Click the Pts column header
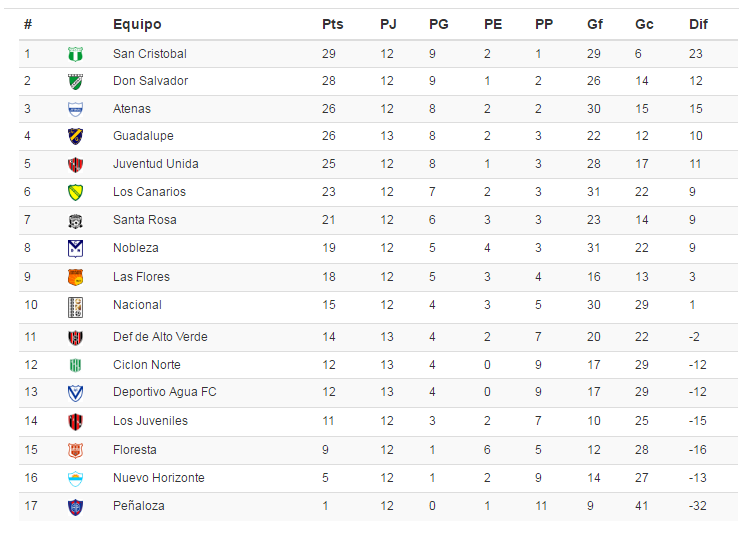 tap(333, 24)
